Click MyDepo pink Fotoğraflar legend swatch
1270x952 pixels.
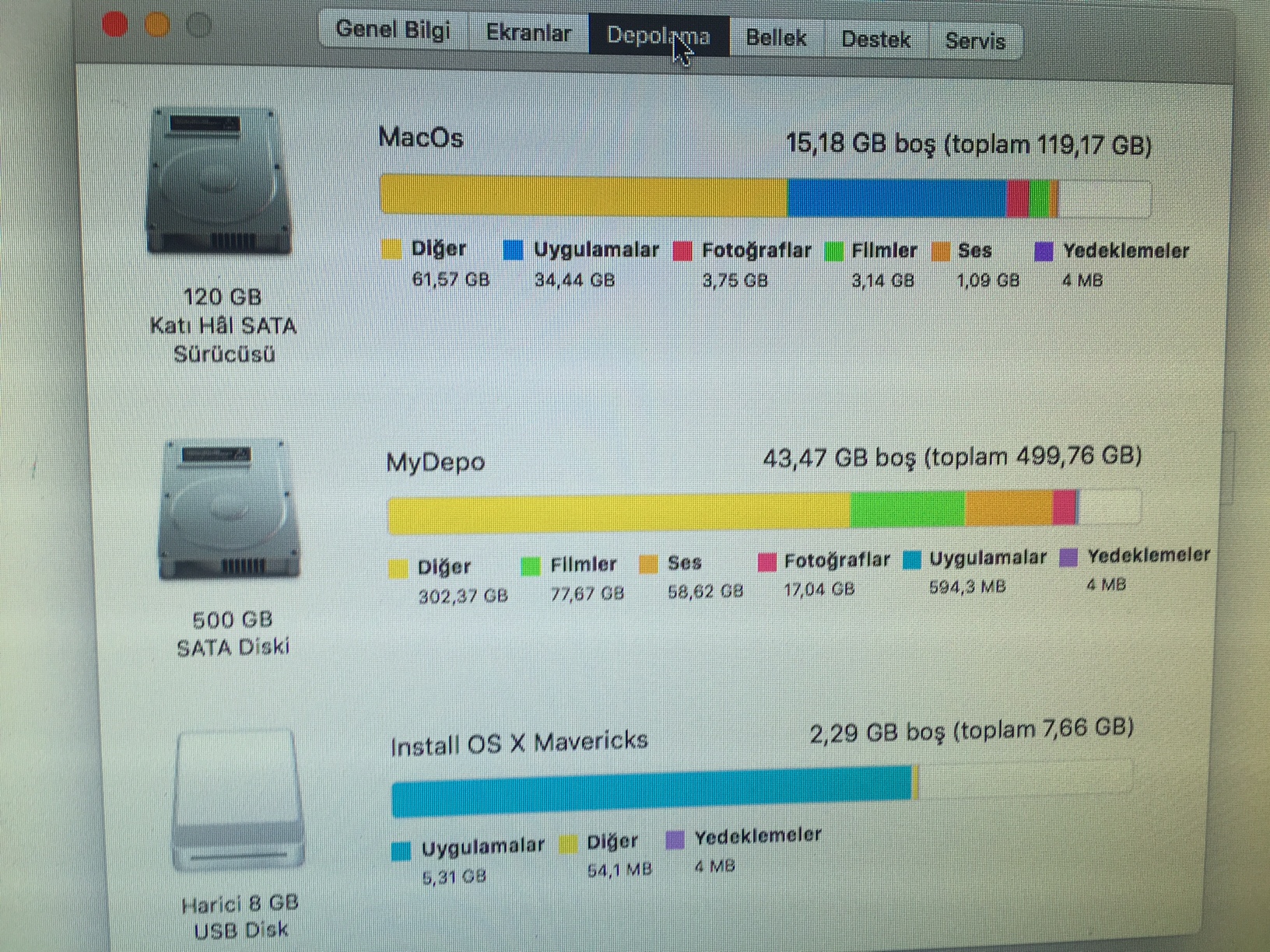point(767,562)
